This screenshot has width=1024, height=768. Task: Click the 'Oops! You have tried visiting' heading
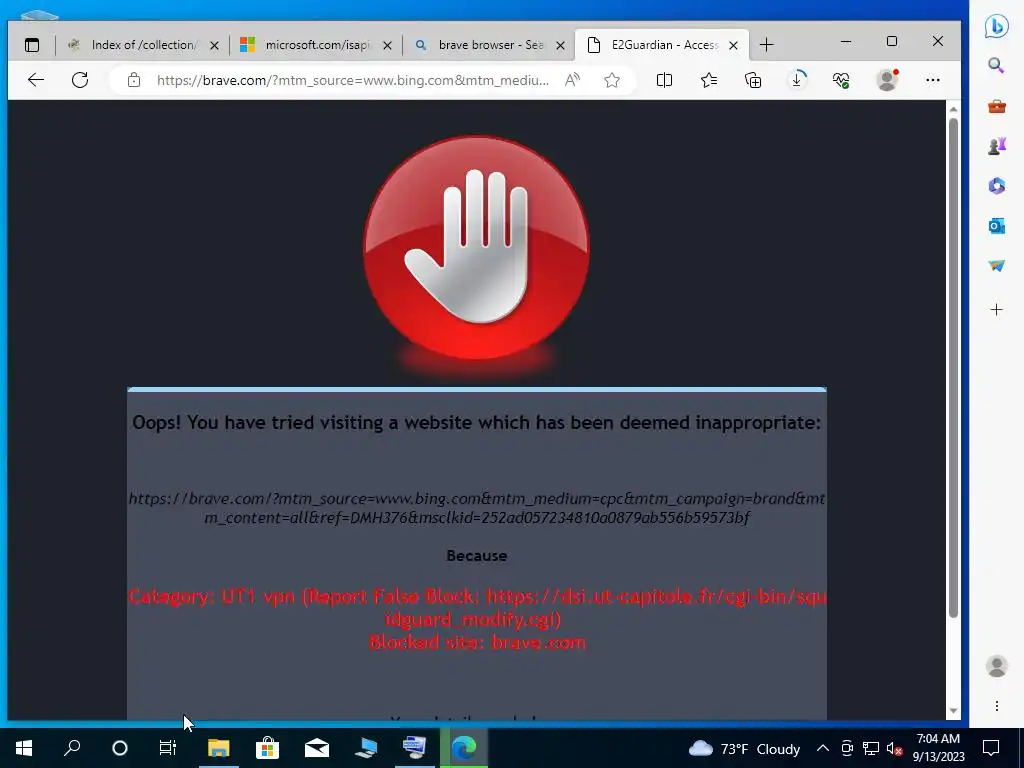click(477, 423)
